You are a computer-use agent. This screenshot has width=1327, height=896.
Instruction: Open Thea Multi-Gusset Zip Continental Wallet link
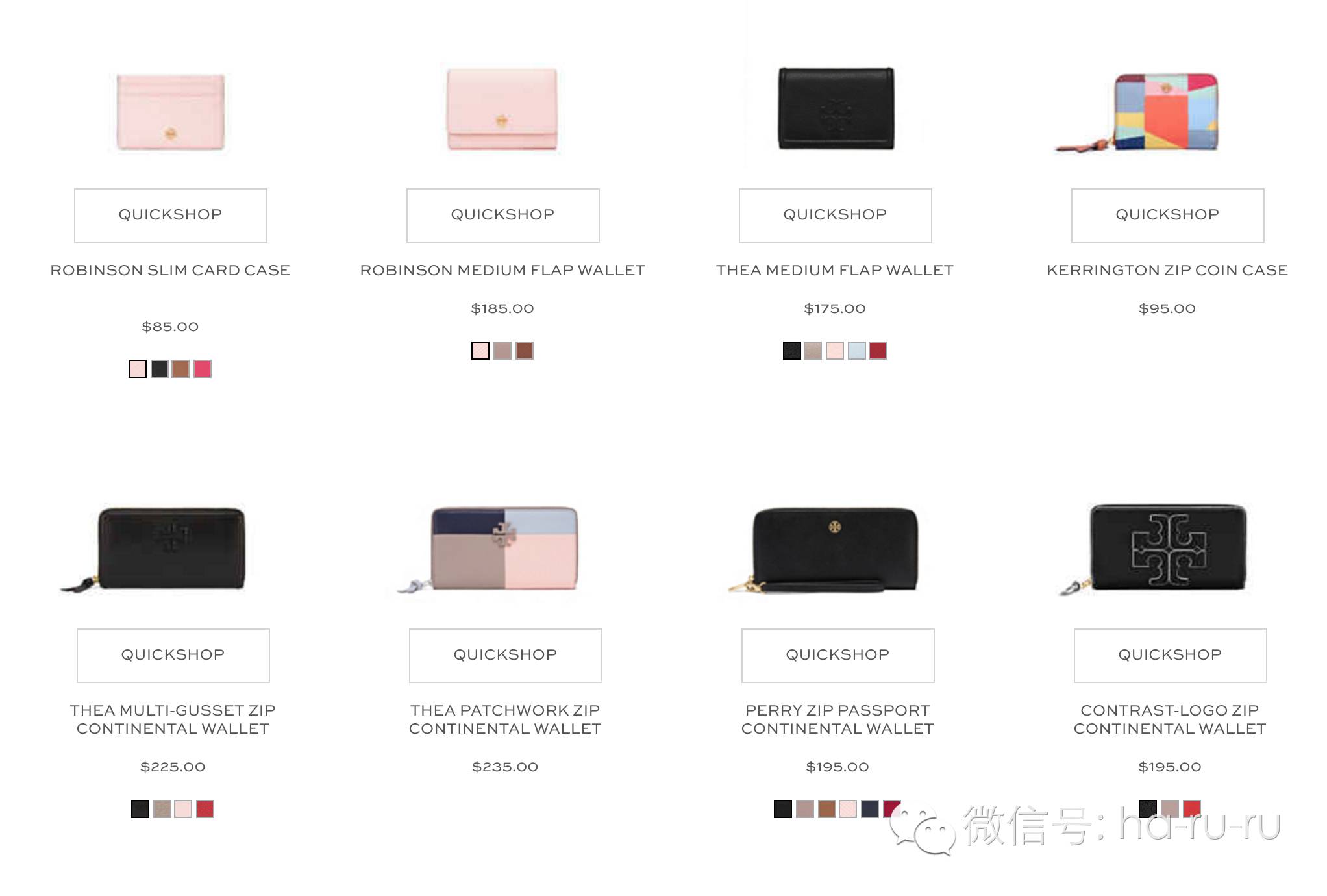[x=173, y=719]
